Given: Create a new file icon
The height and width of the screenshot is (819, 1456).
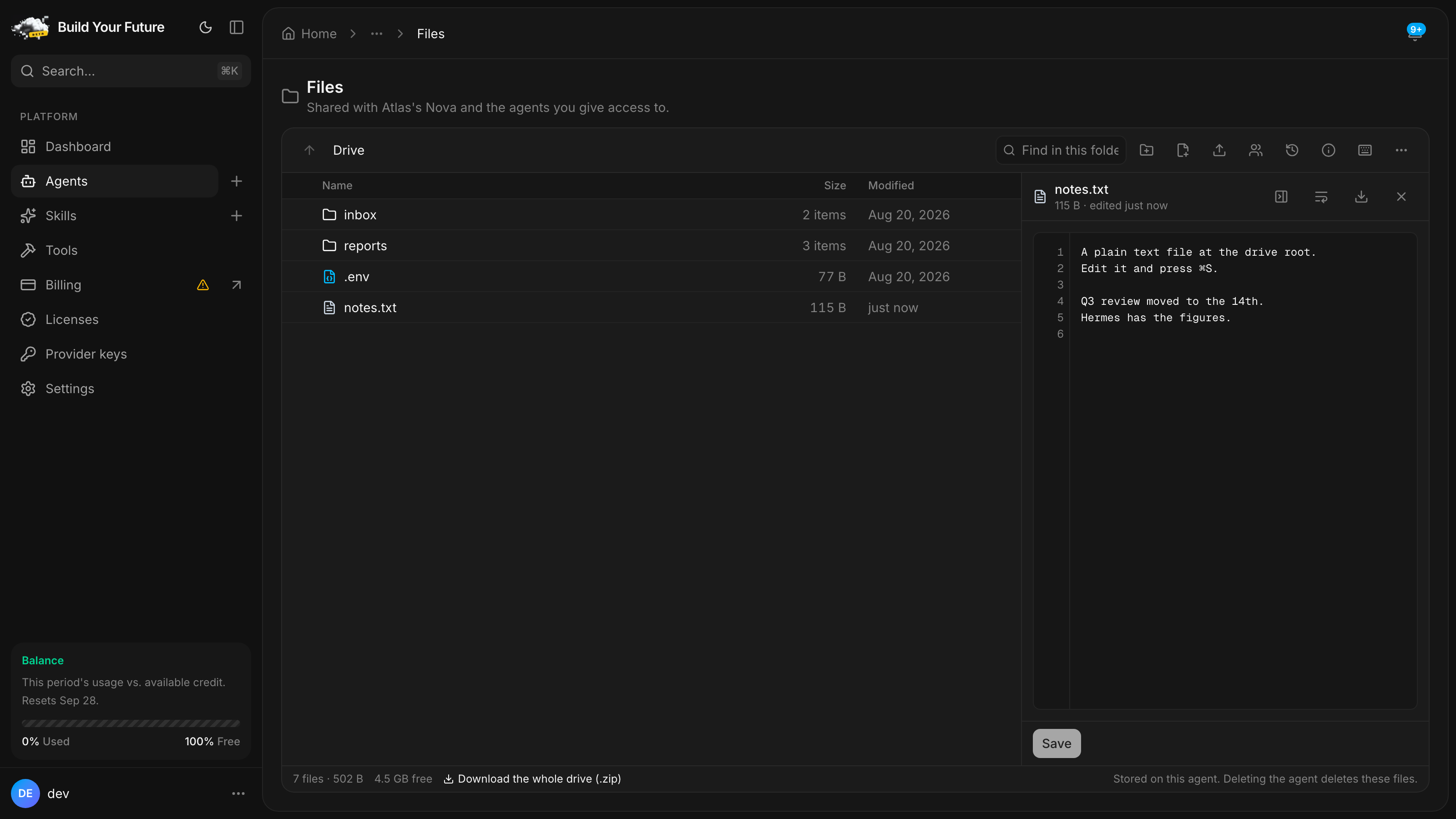Looking at the screenshot, I should [1183, 150].
